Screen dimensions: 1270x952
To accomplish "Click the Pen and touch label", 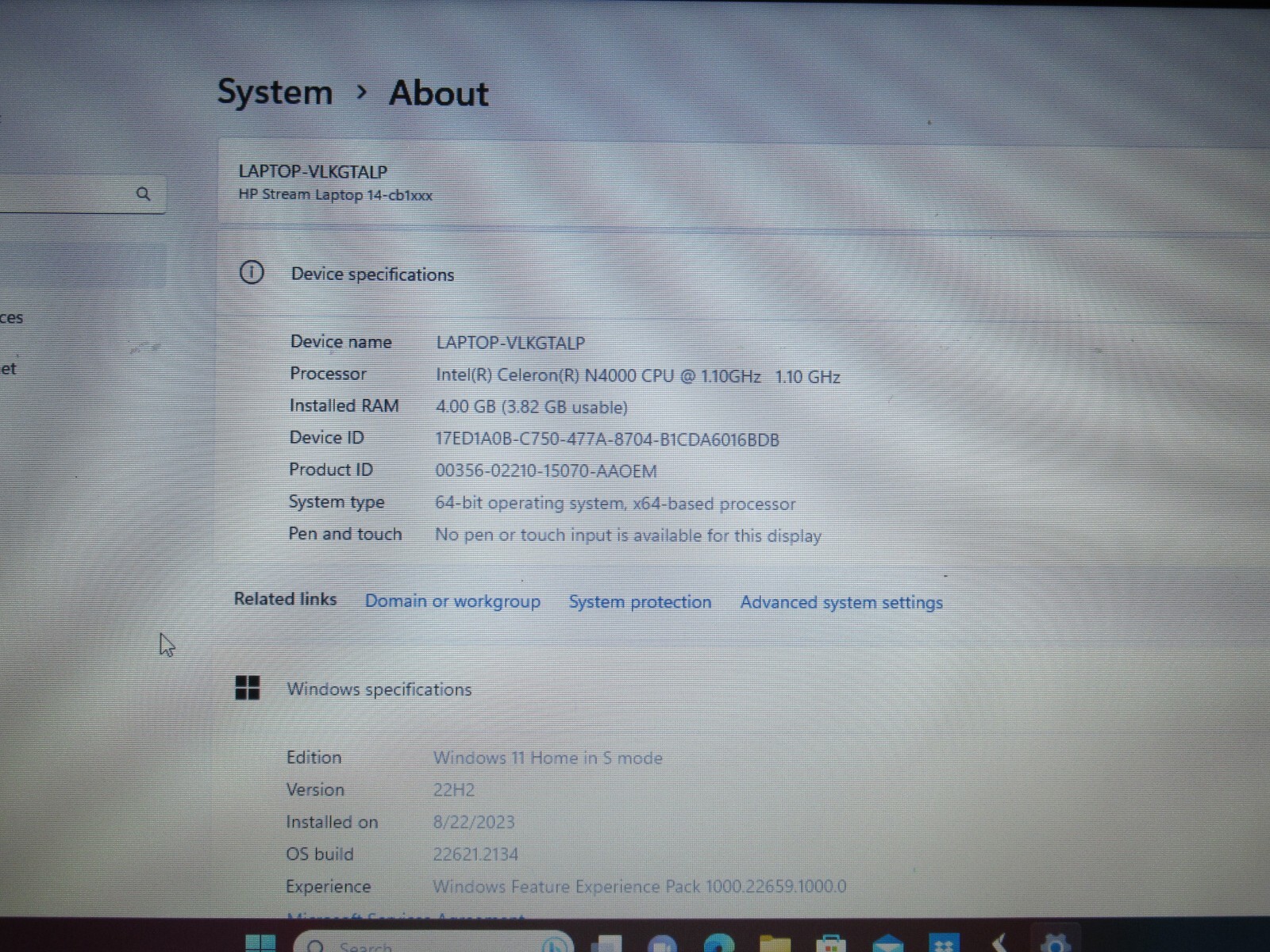I will (x=344, y=534).
